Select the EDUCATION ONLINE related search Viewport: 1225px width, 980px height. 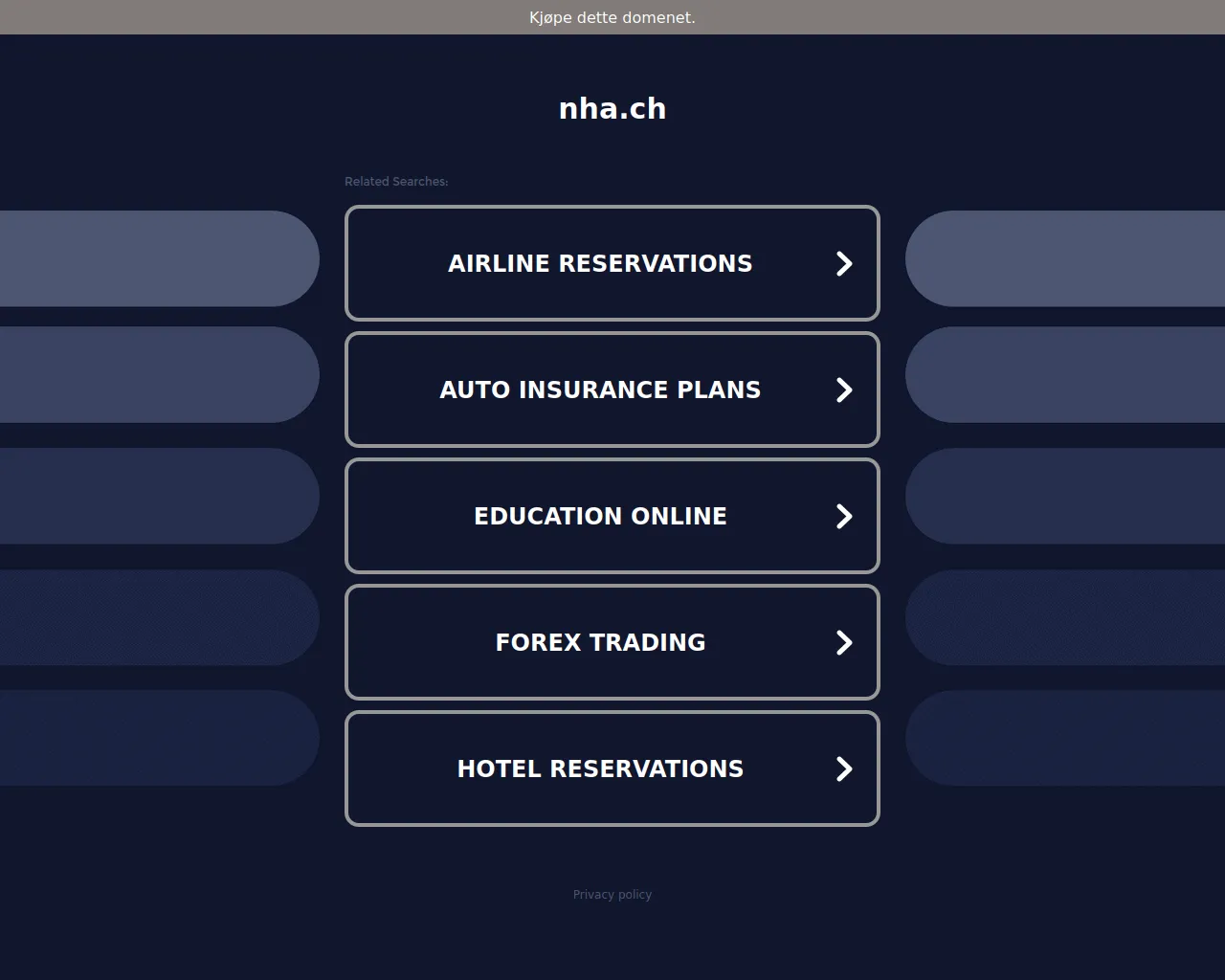tap(600, 516)
